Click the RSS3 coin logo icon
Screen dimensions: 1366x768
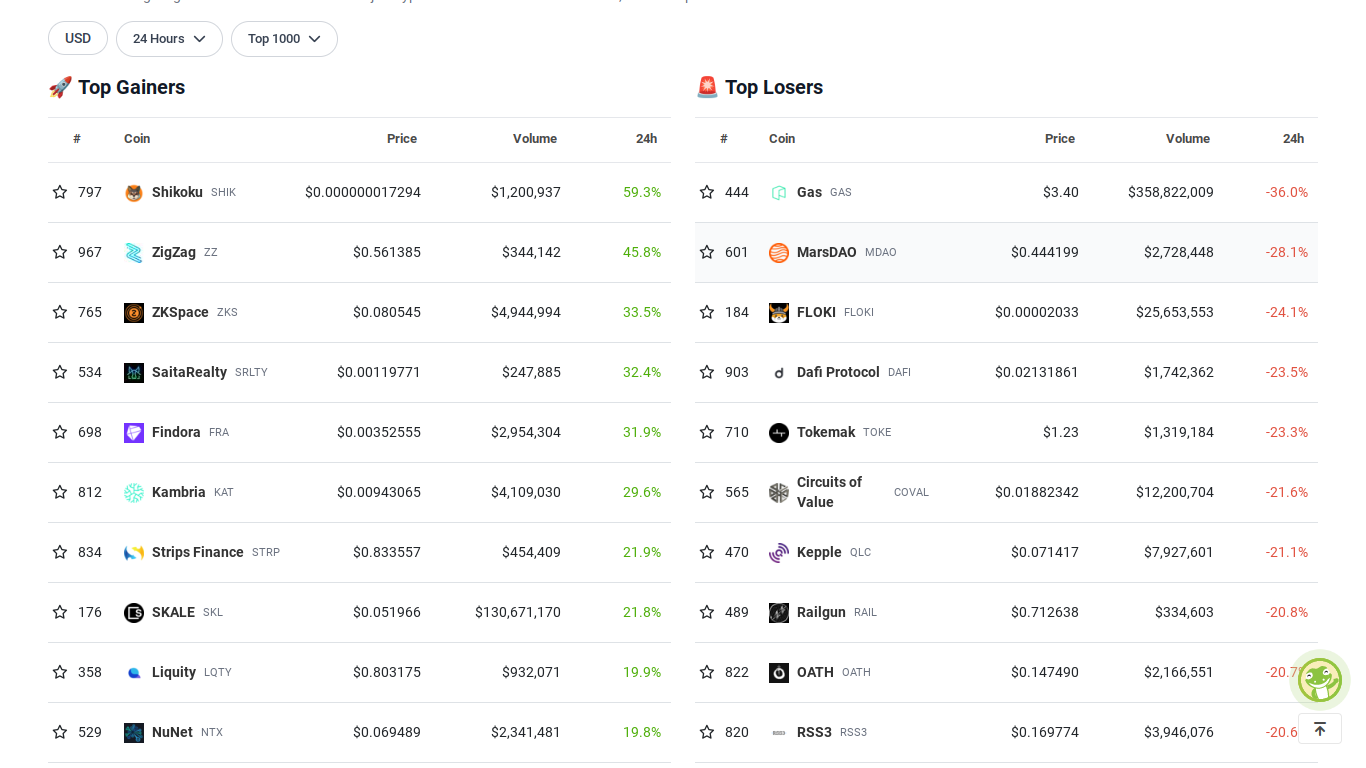point(779,733)
